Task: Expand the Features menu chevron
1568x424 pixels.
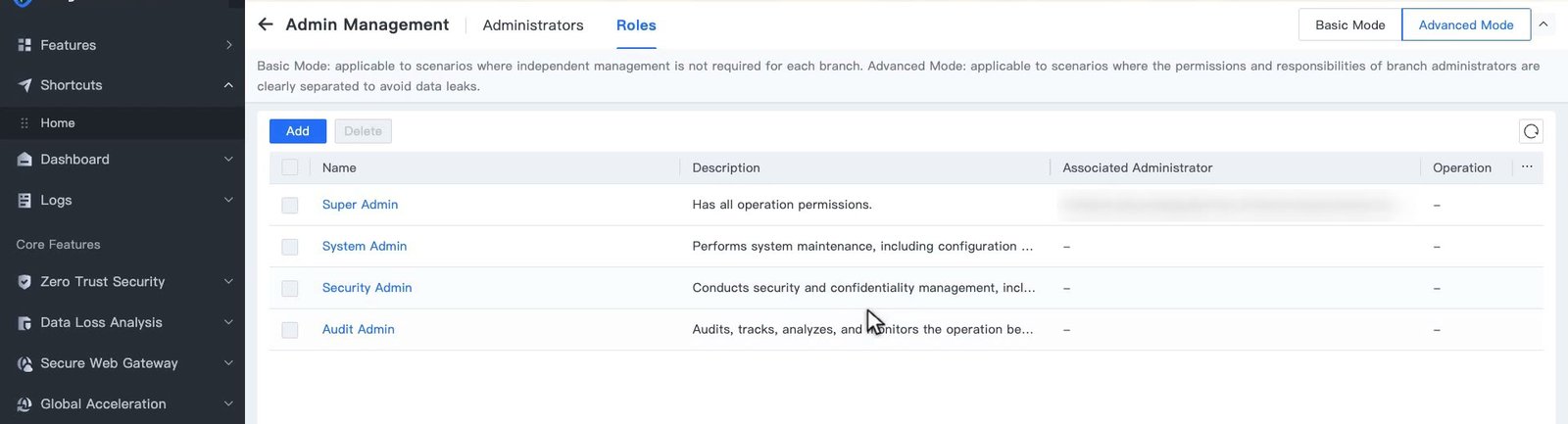Action: (x=228, y=45)
